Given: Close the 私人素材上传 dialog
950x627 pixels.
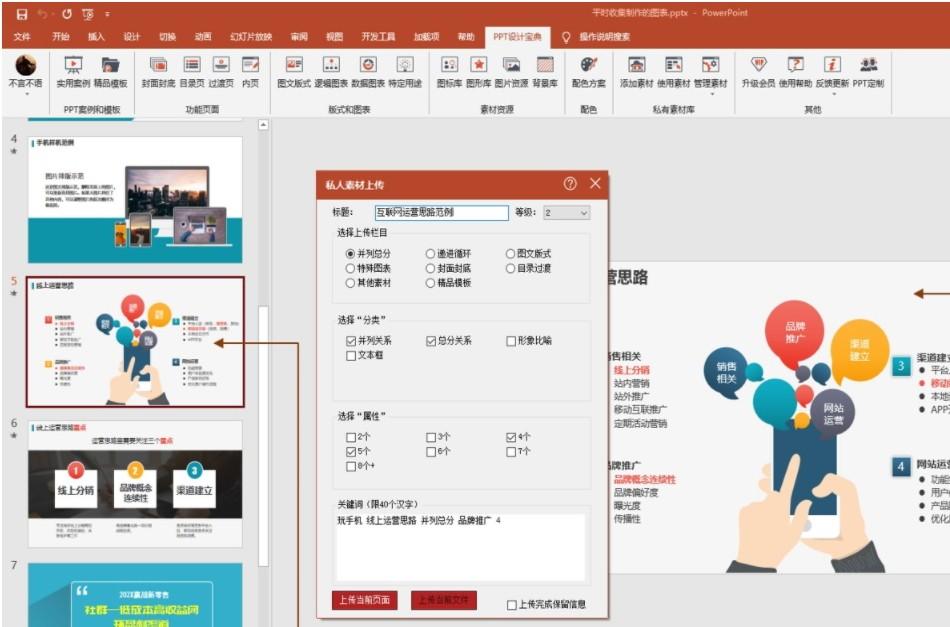Looking at the screenshot, I should [x=596, y=183].
